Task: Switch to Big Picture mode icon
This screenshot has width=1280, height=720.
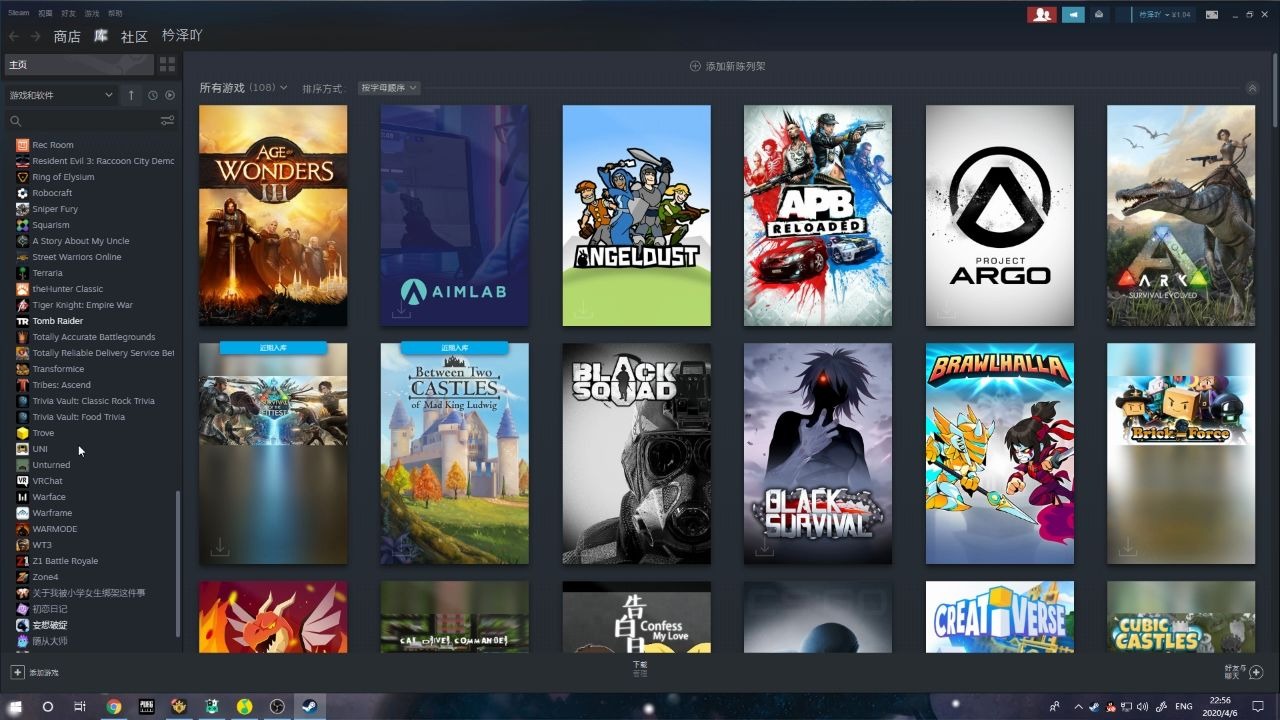Action: coord(1212,14)
